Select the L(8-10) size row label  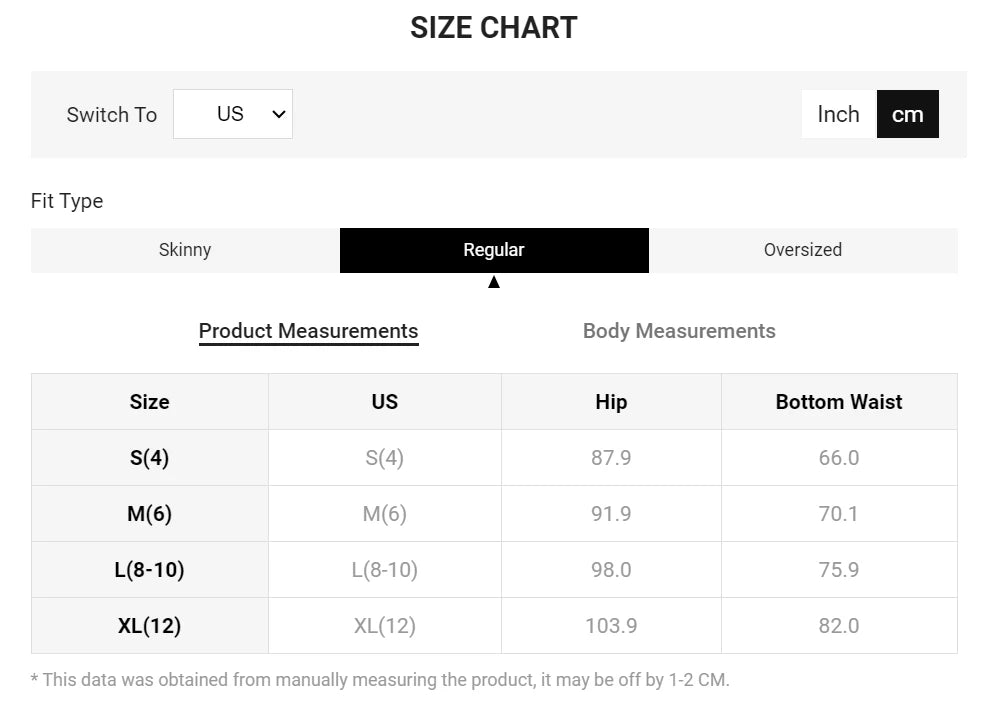(150, 570)
